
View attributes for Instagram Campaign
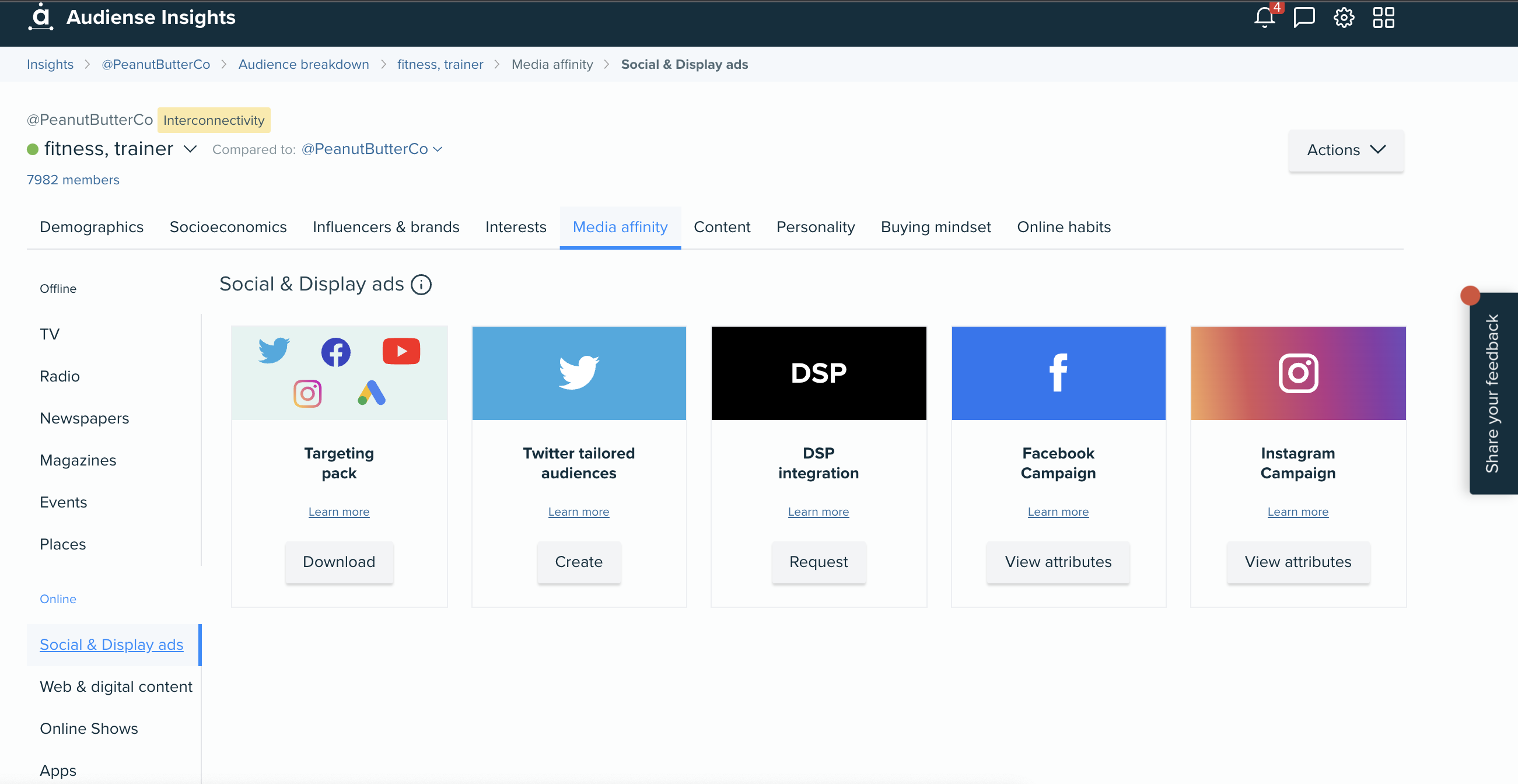[x=1298, y=562]
